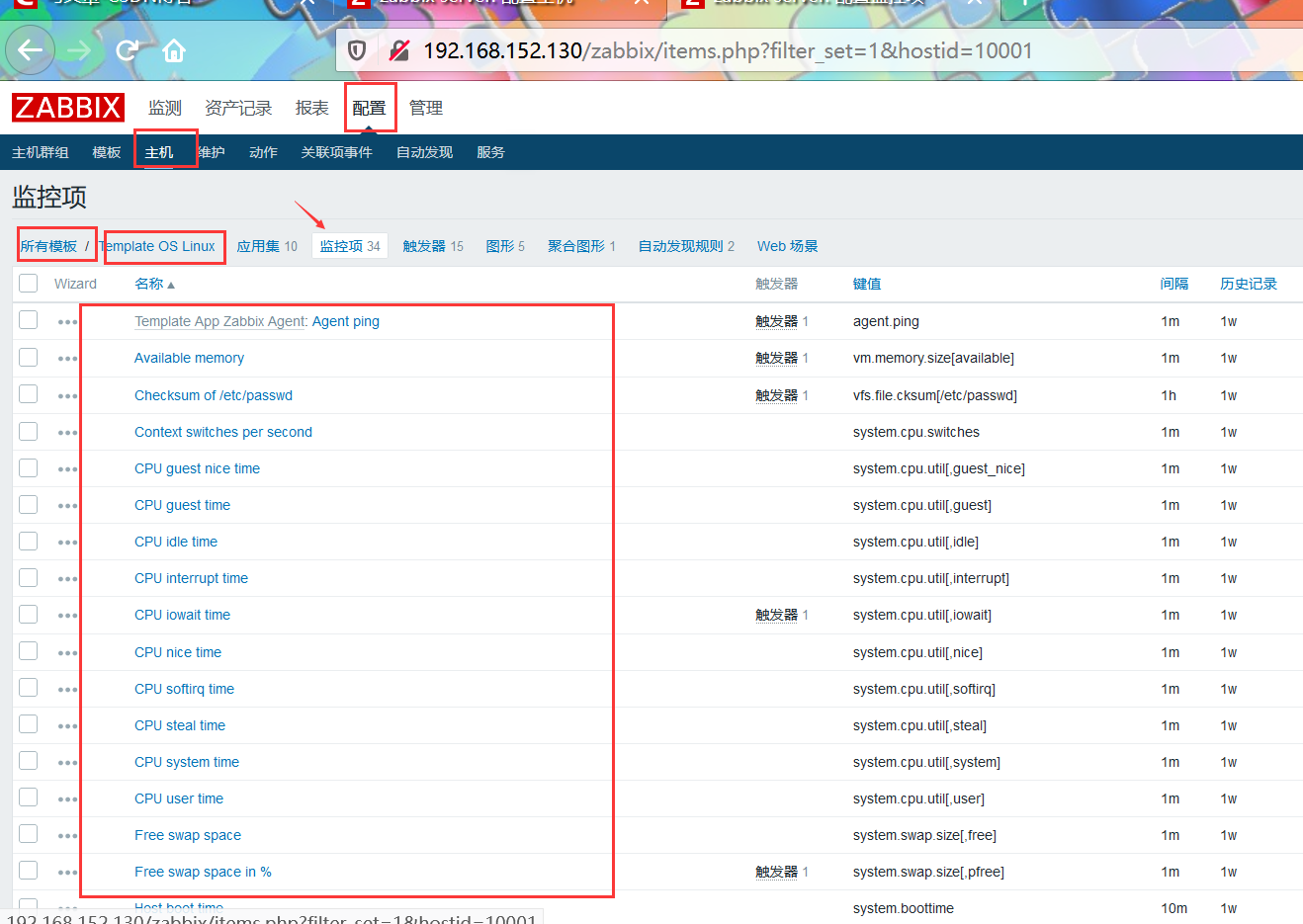Image resolution: width=1303 pixels, height=924 pixels.
Task: Open the 配置 top menu
Action: point(369,108)
